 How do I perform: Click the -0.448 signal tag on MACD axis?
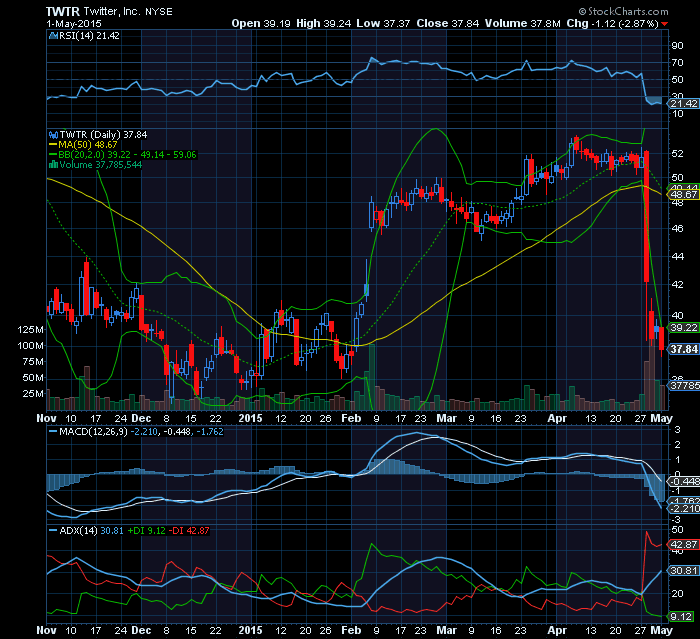(x=683, y=481)
